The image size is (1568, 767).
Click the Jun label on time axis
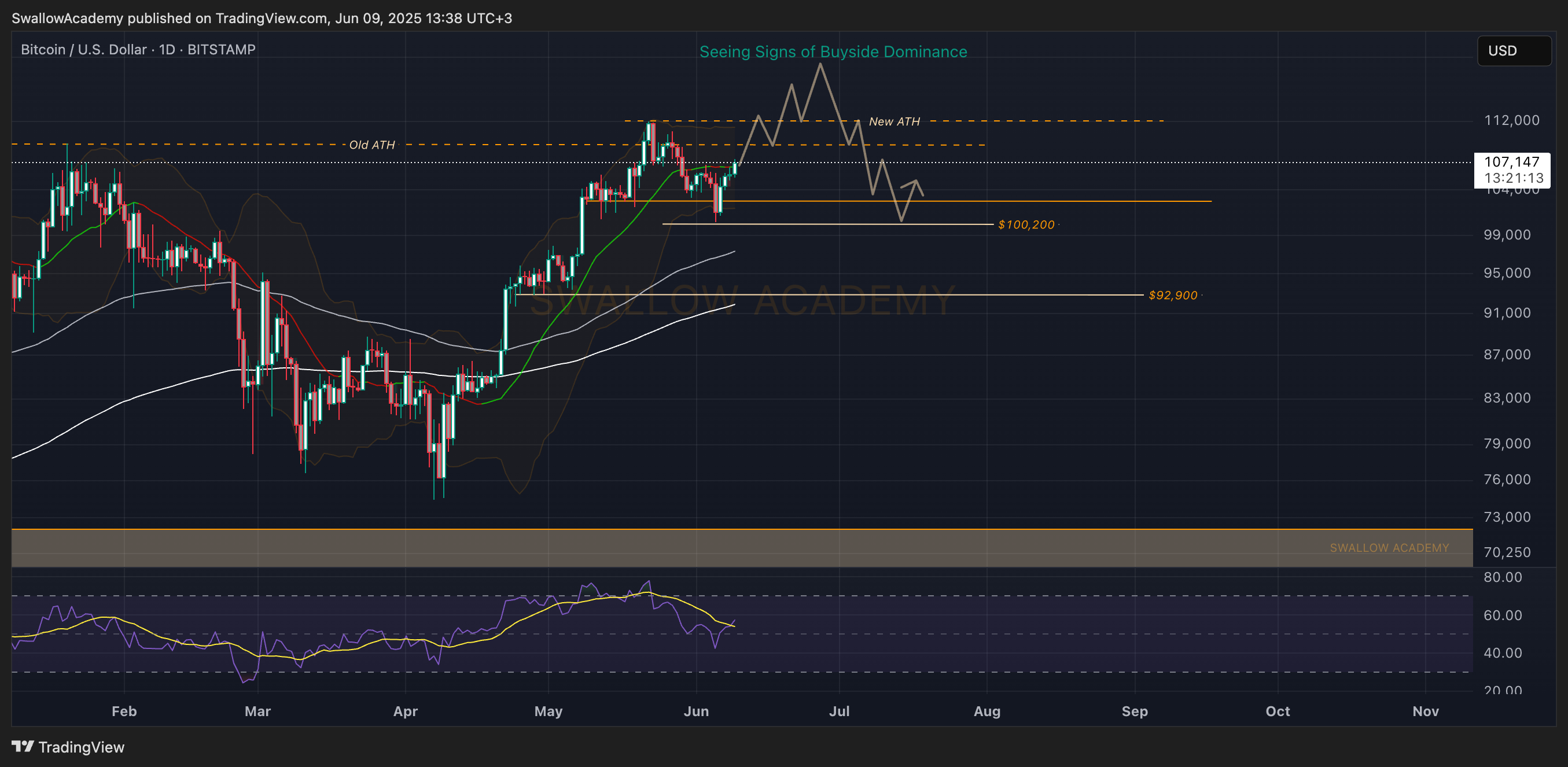695,711
